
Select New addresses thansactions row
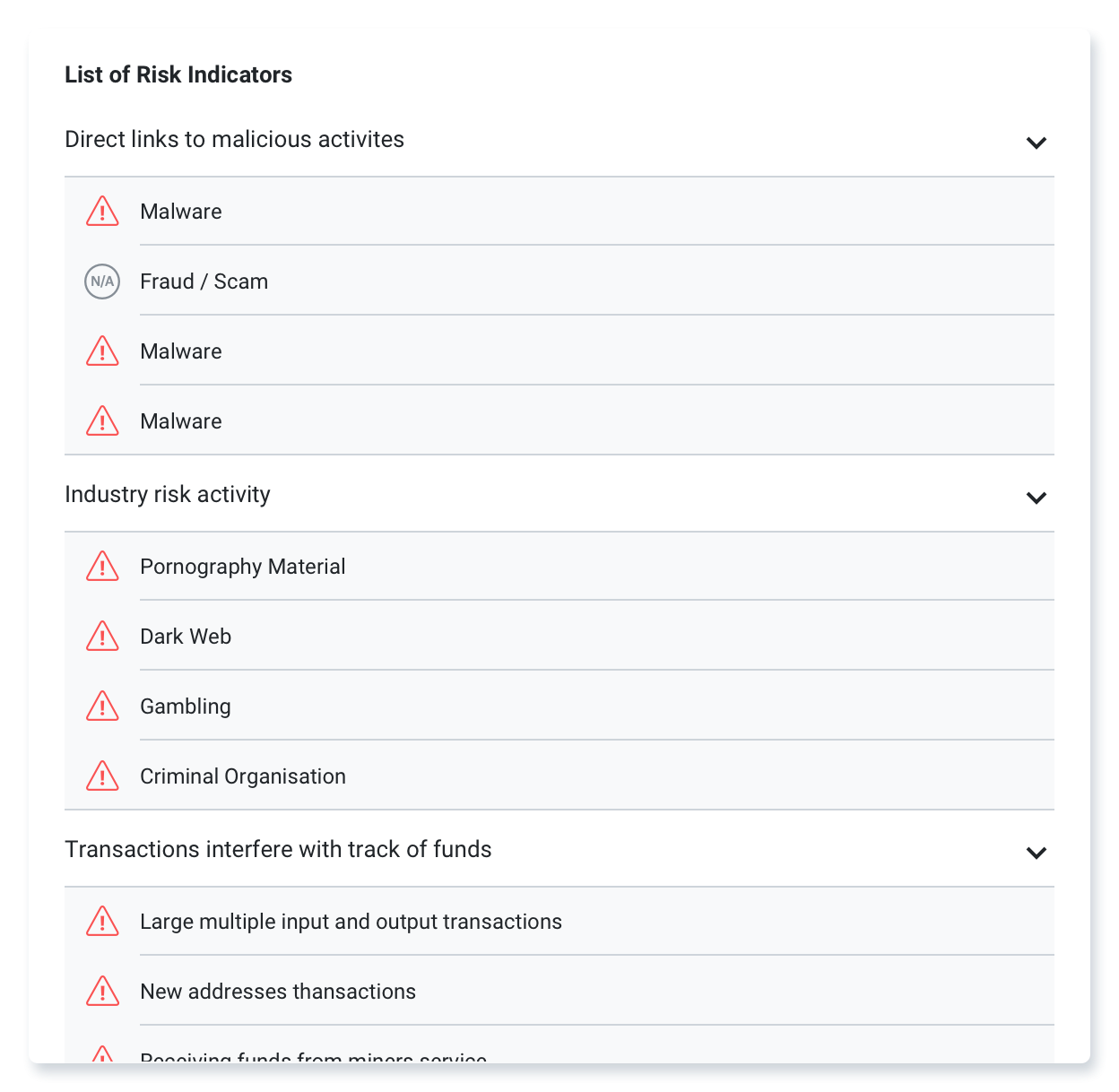pos(559,992)
